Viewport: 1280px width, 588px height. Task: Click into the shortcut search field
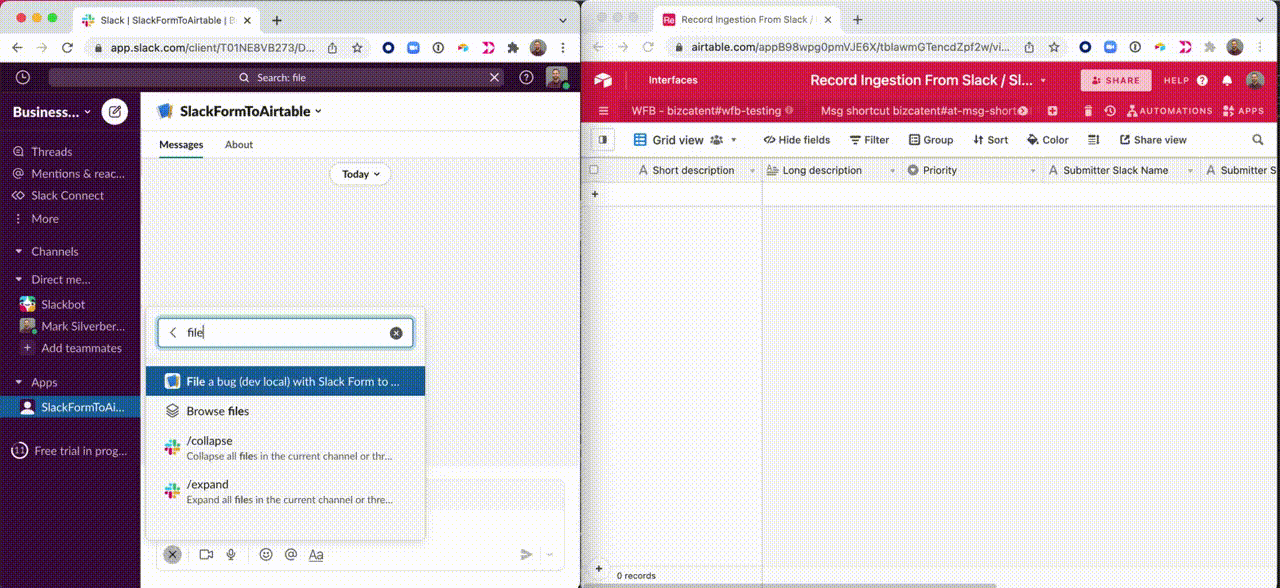285,333
